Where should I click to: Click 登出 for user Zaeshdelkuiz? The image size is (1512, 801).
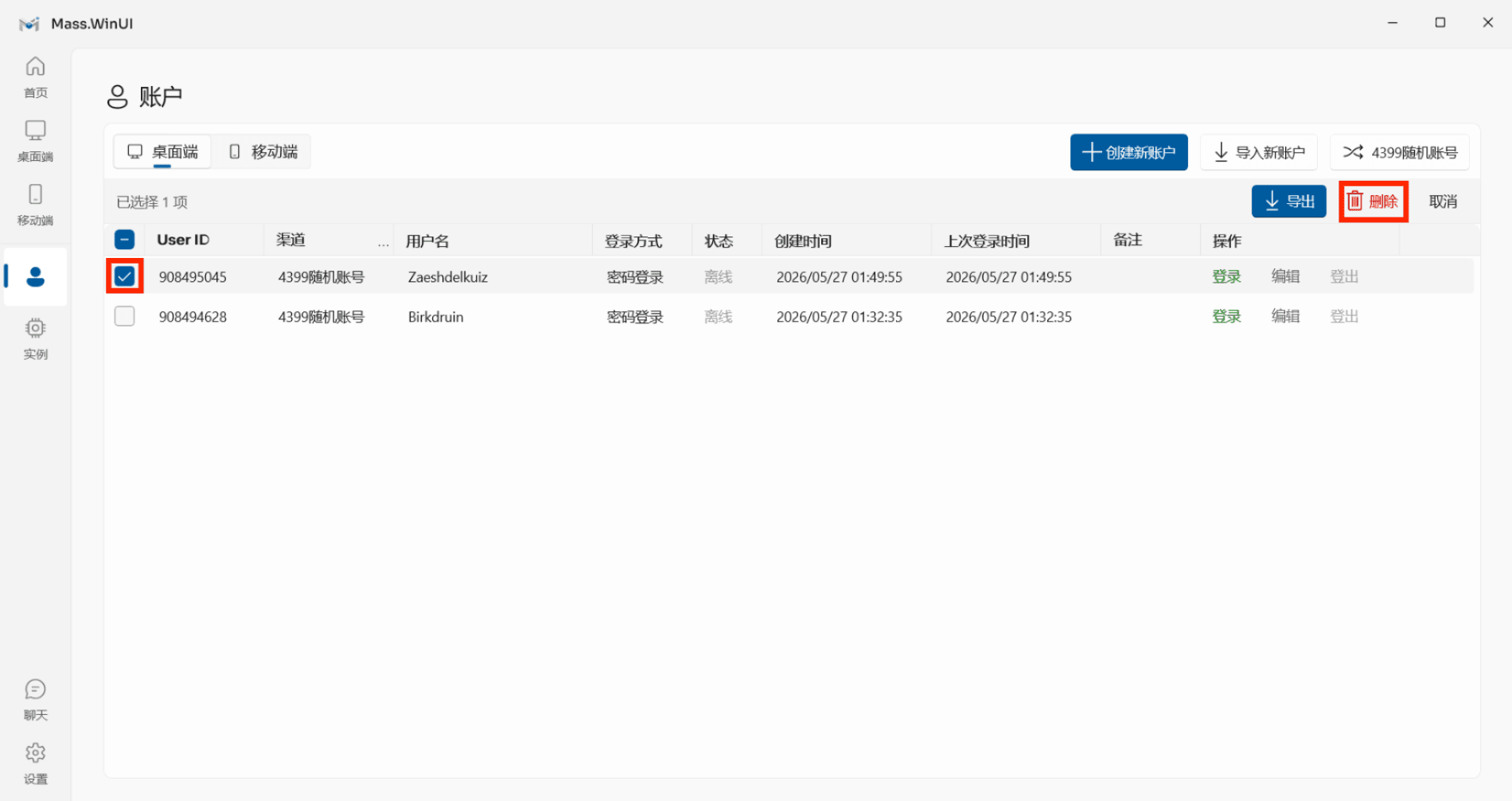[1344, 276]
